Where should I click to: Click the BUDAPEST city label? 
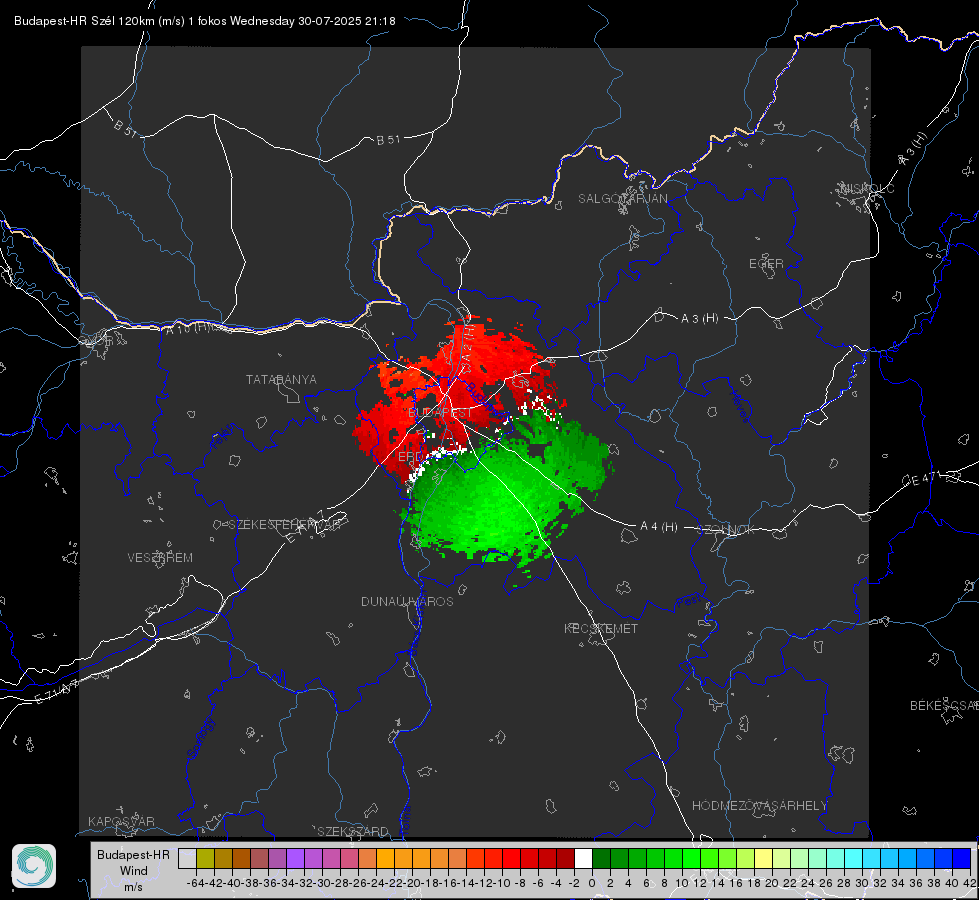440,413
